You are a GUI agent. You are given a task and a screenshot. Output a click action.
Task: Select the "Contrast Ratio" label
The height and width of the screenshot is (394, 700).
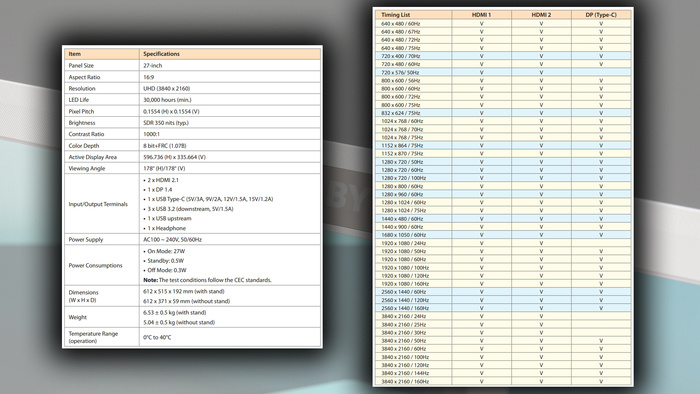tap(86, 134)
